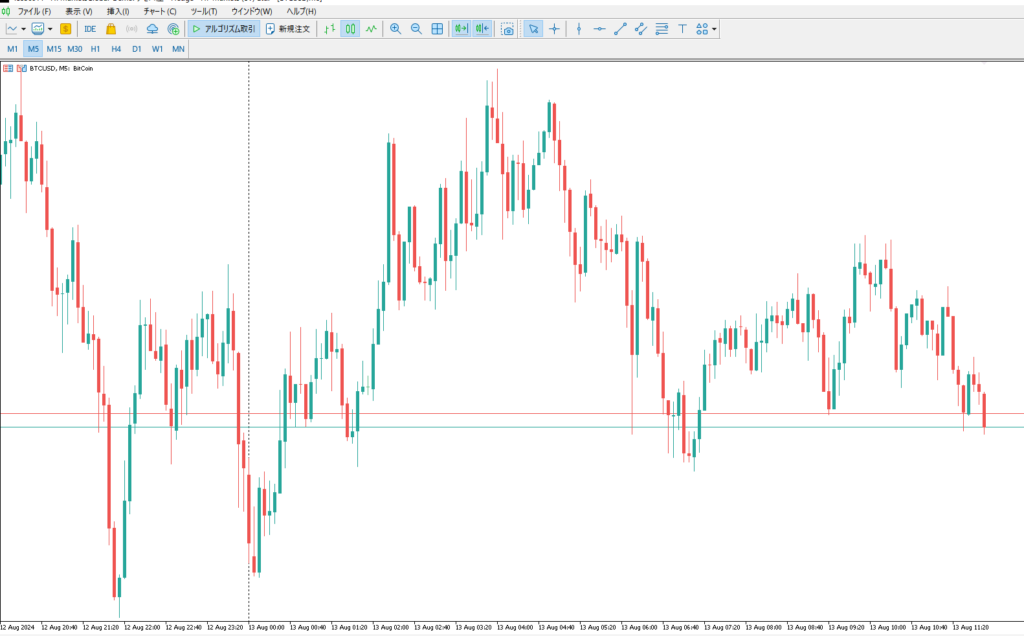This screenshot has width=1024, height=636.
Task: Open the IDE (MetaEditor) icon
Action: pyautogui.click(x=90, y=29)
